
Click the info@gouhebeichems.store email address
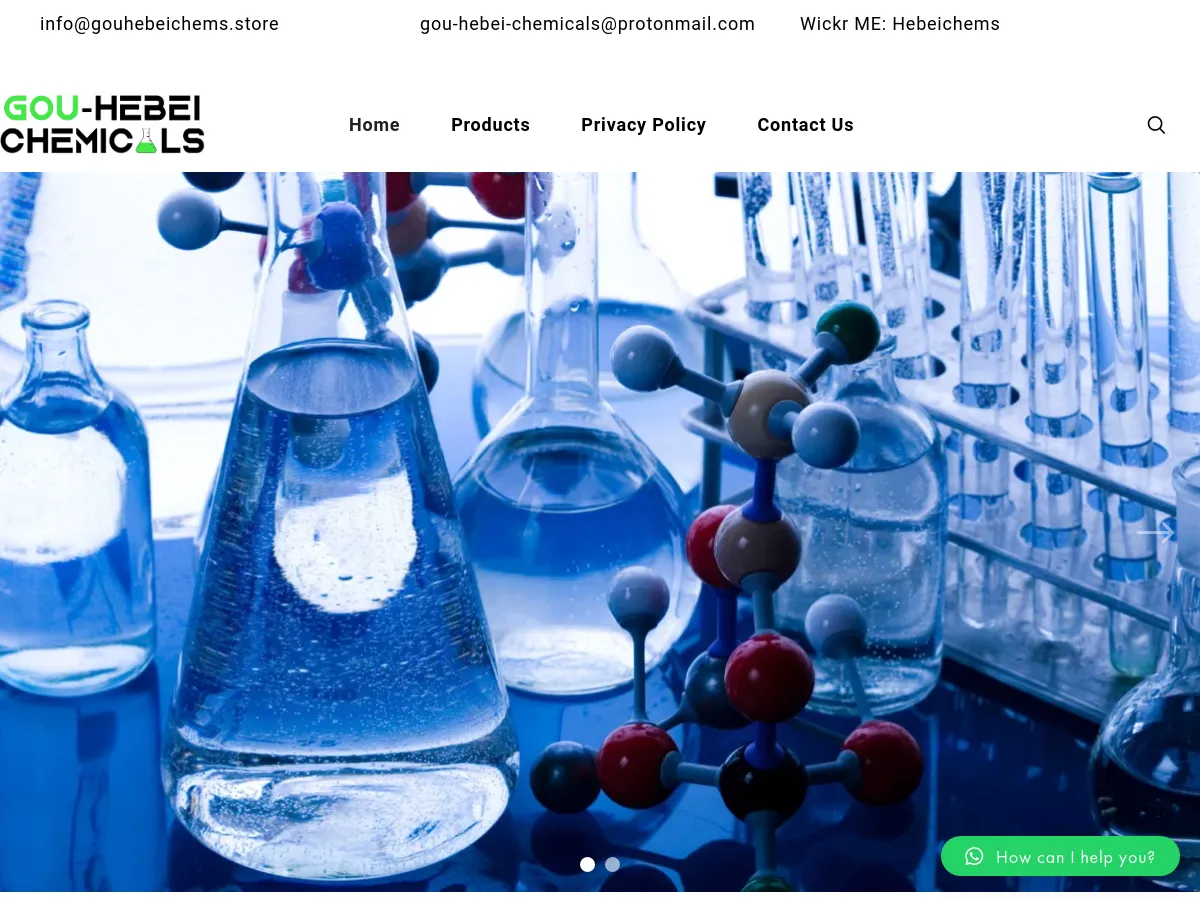[159, 24]
